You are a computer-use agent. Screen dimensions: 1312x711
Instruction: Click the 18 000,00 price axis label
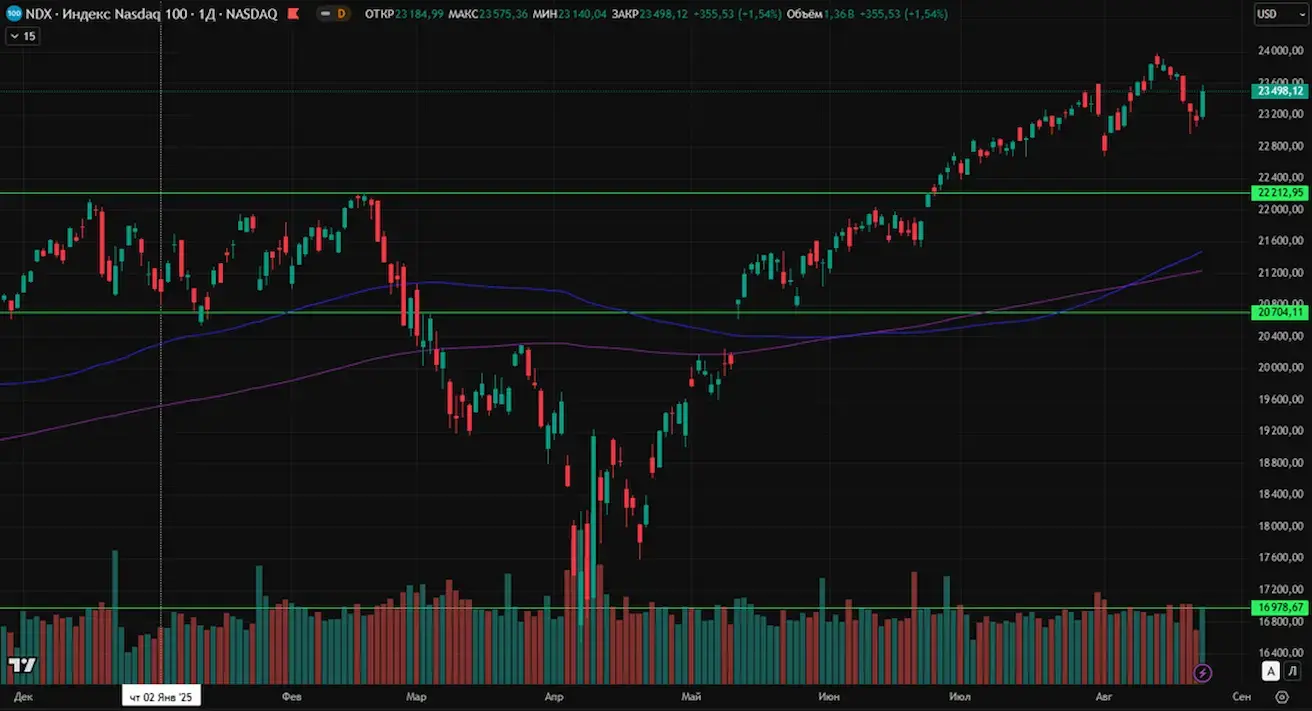1280,527
